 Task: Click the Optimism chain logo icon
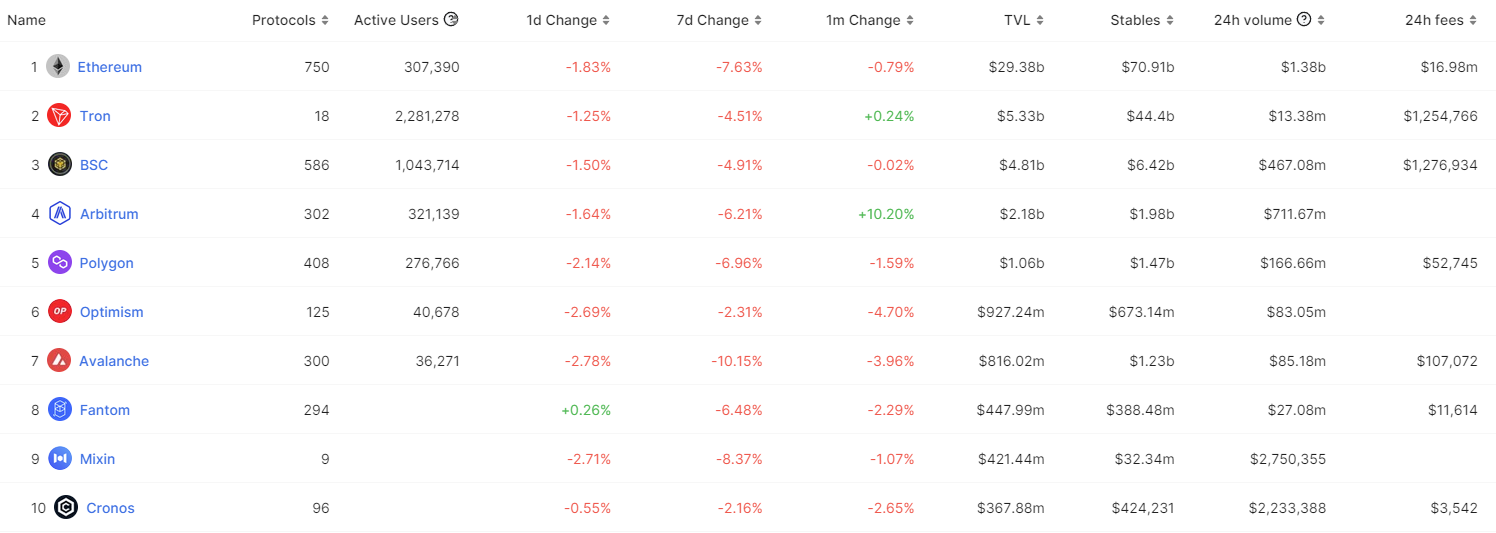(59, 312)
